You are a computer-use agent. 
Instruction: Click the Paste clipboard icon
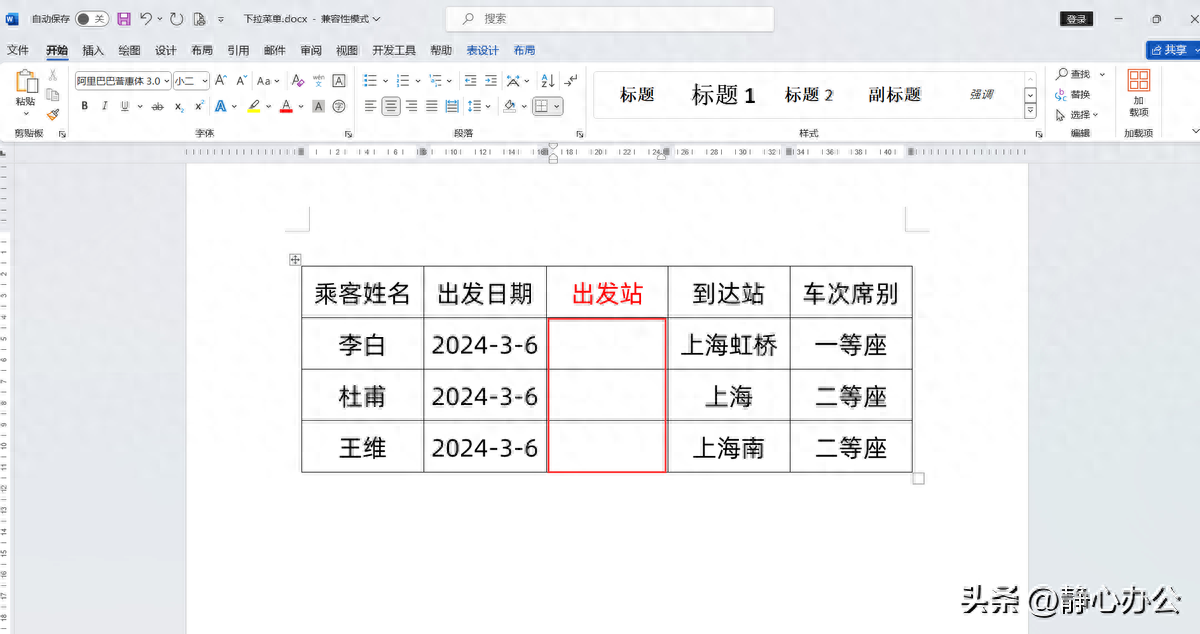tap(26, 82)
